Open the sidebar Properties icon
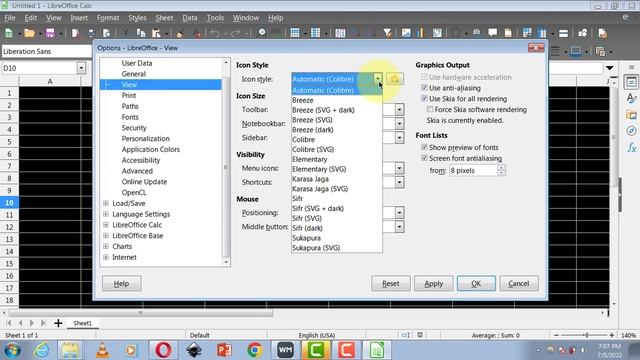 pos(631,82)
